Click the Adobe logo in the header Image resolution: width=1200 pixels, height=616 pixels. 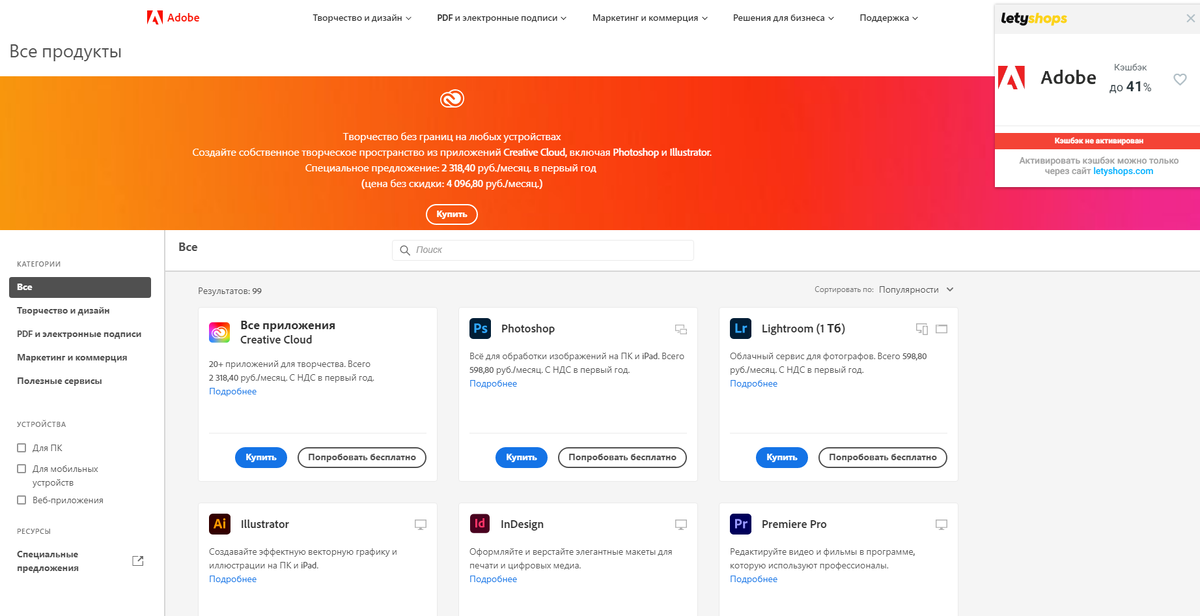tap(173, 17)
